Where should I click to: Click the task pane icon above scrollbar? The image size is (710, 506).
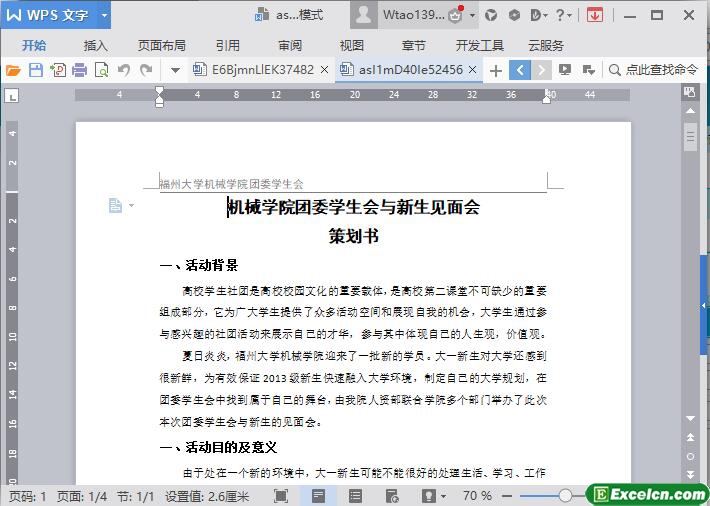coord(690,92)
